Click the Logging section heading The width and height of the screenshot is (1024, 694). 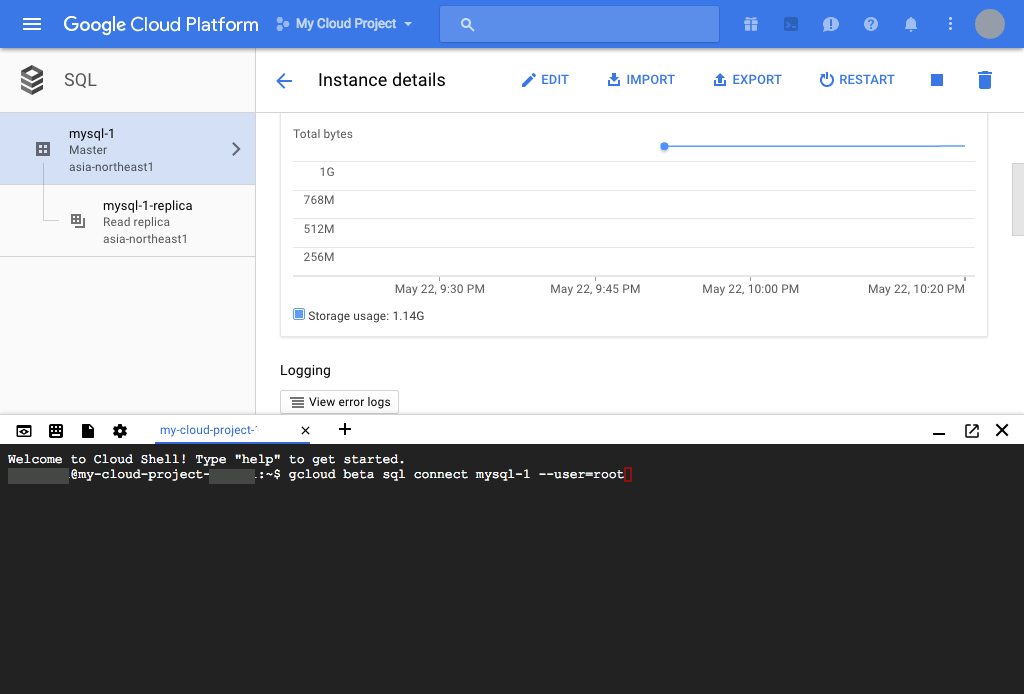tap(305, 370)
